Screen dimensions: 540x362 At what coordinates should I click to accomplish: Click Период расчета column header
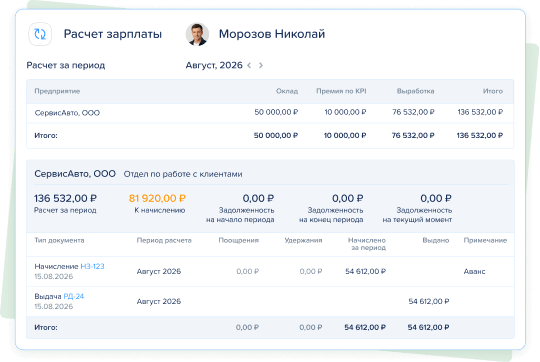[x=164, y=240]
